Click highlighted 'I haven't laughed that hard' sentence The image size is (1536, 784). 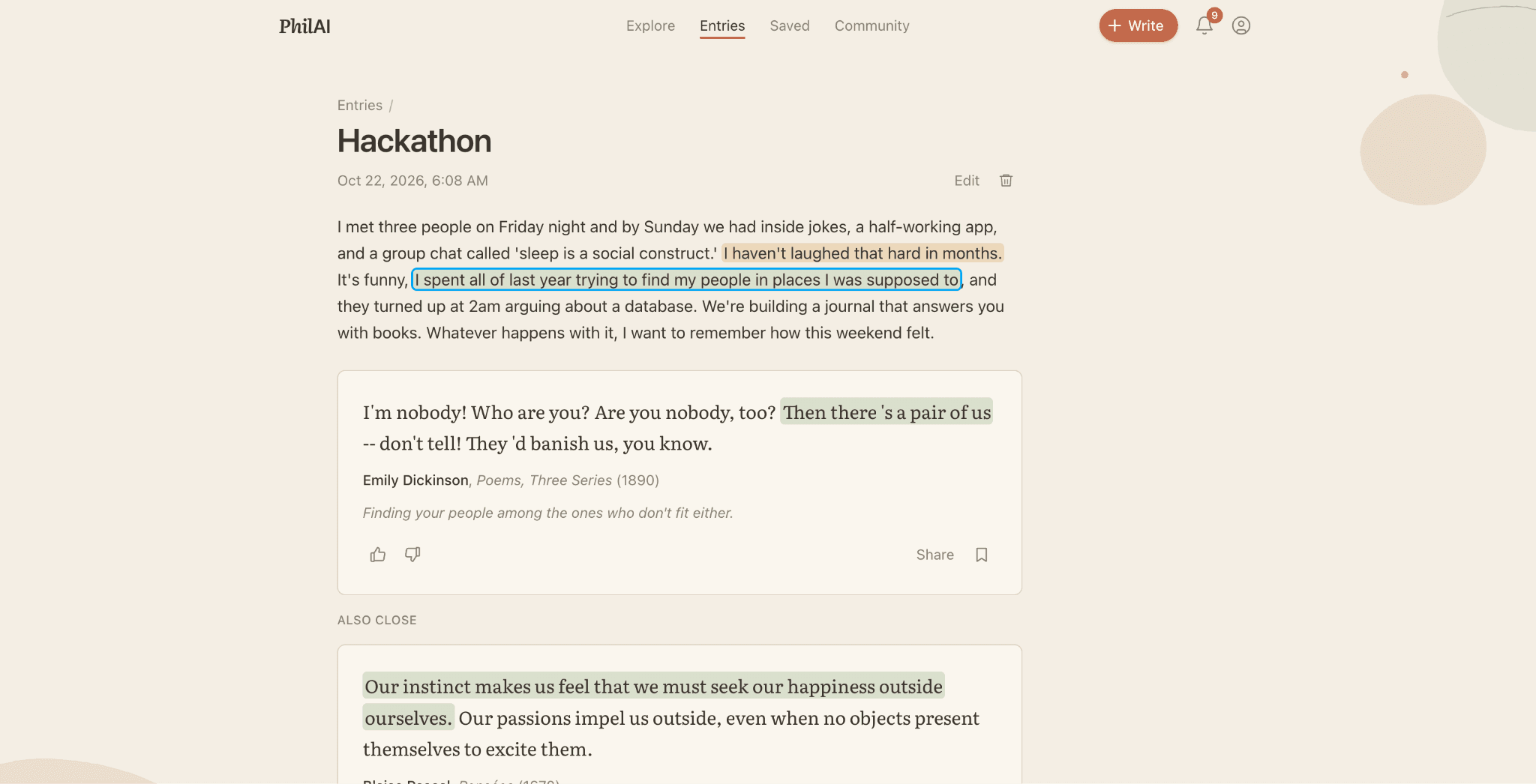(862, 253)
